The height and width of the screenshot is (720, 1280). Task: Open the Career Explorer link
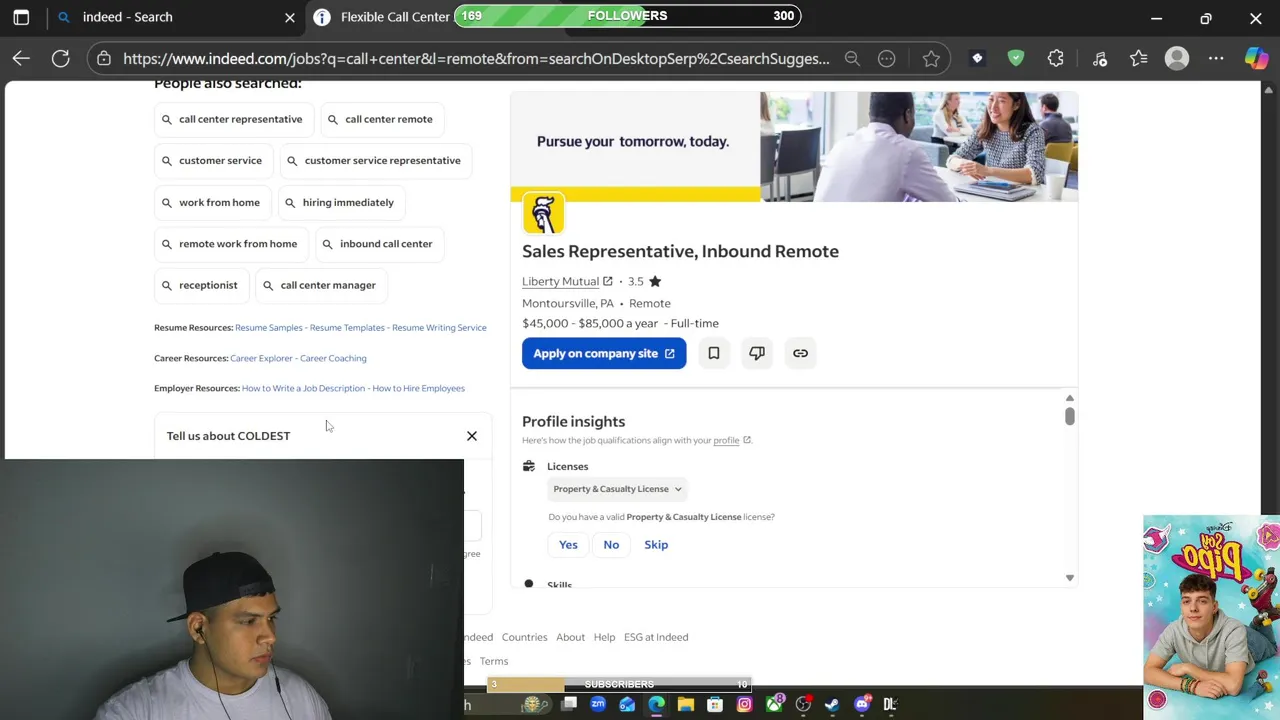point(261,358)
